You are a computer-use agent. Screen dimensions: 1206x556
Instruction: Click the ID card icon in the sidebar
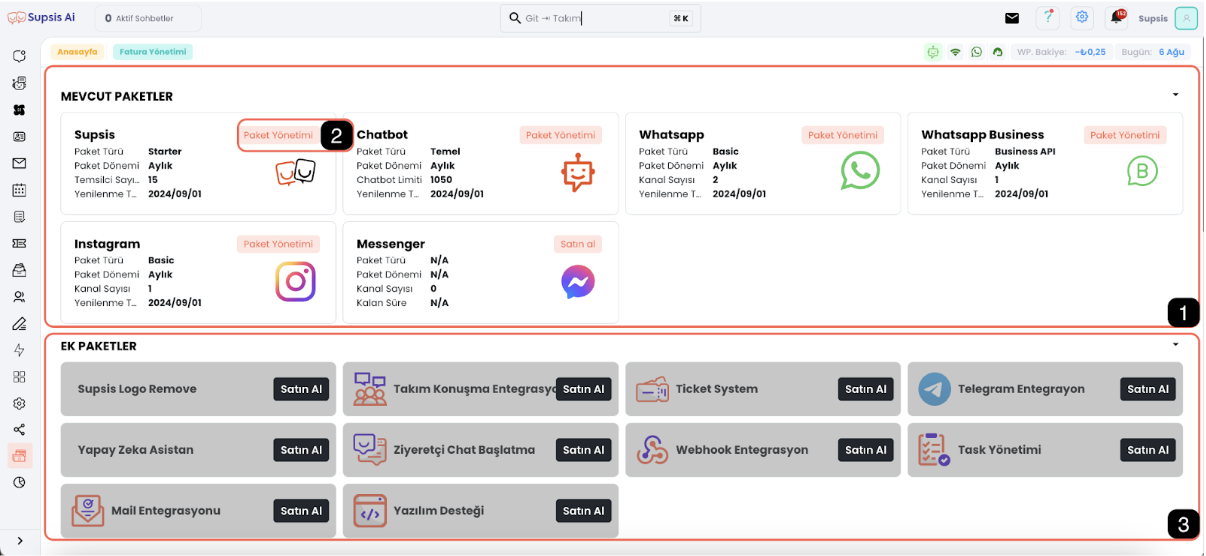(19, 136)
